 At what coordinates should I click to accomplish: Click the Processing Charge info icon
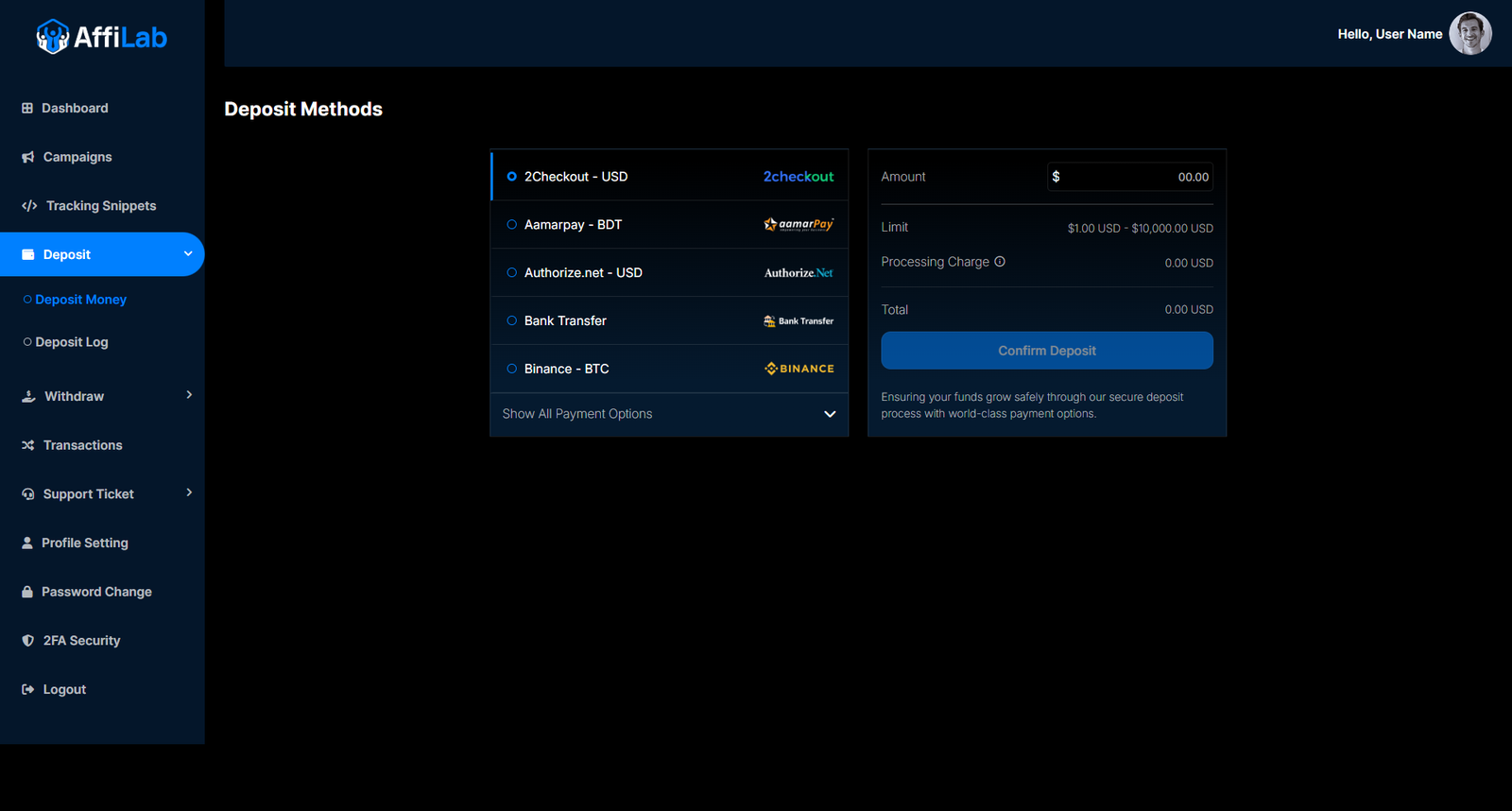(1000, 262)
